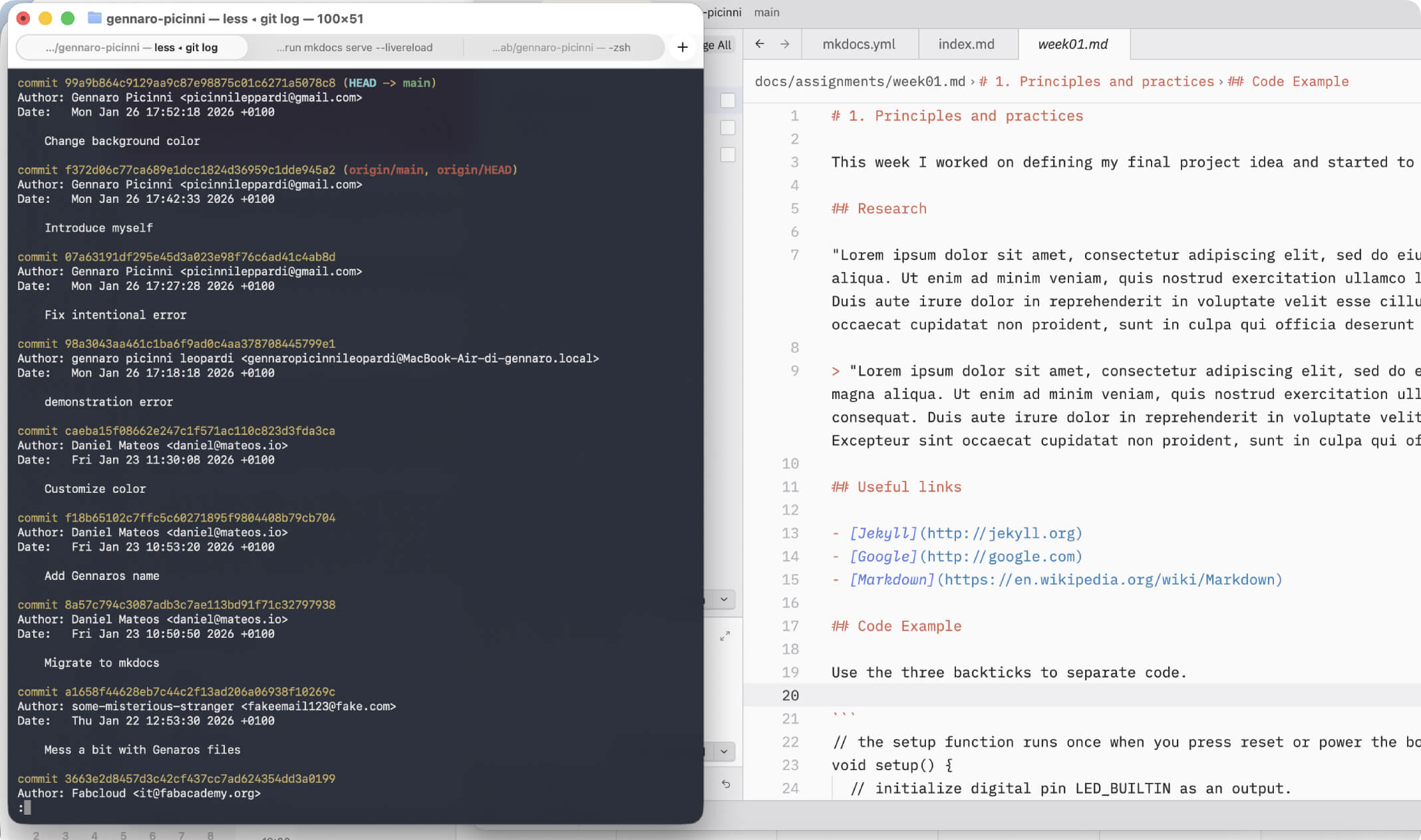Switch to the mkdocs.yml tab
The image size is (1421, 840).
tap(860, 43)
